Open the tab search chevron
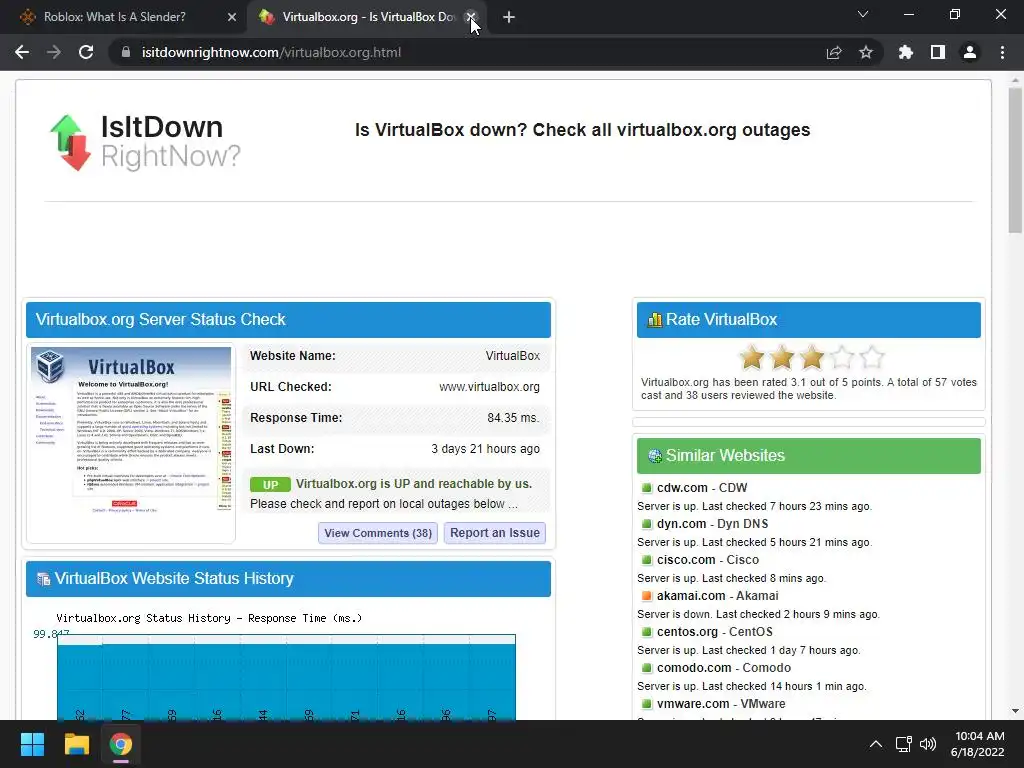Image resolution: width=1024 pixels, height=768 pixels. 863,14
